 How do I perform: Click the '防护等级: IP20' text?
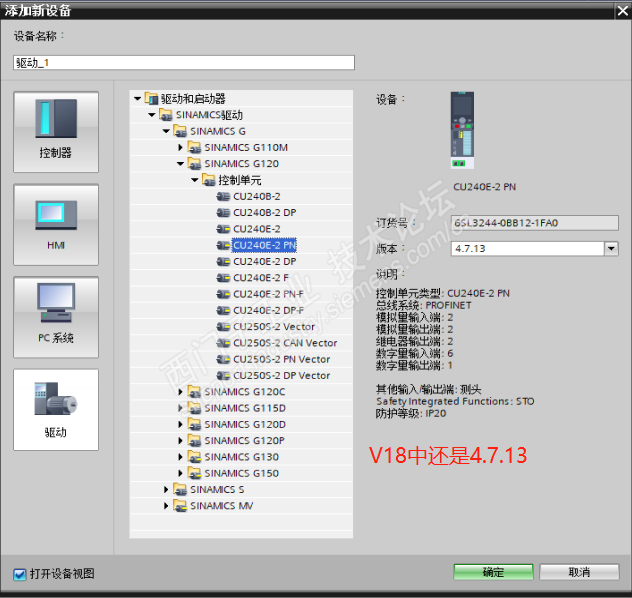[x=411, y=413]
